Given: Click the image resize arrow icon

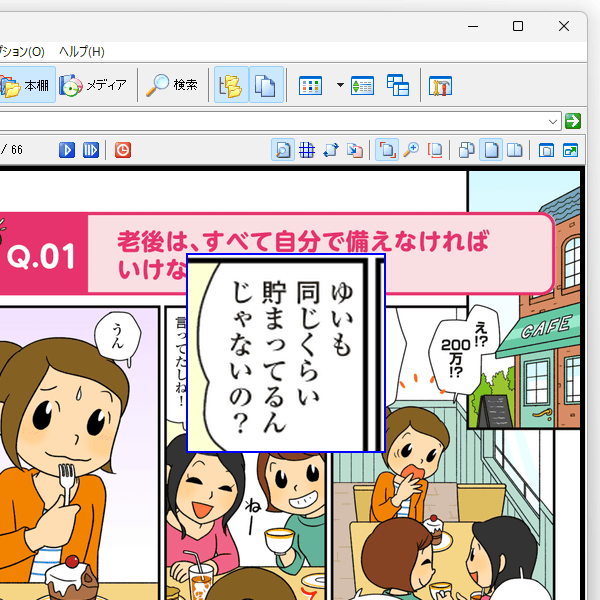Looking at the screenshot, I should (355, 150).
